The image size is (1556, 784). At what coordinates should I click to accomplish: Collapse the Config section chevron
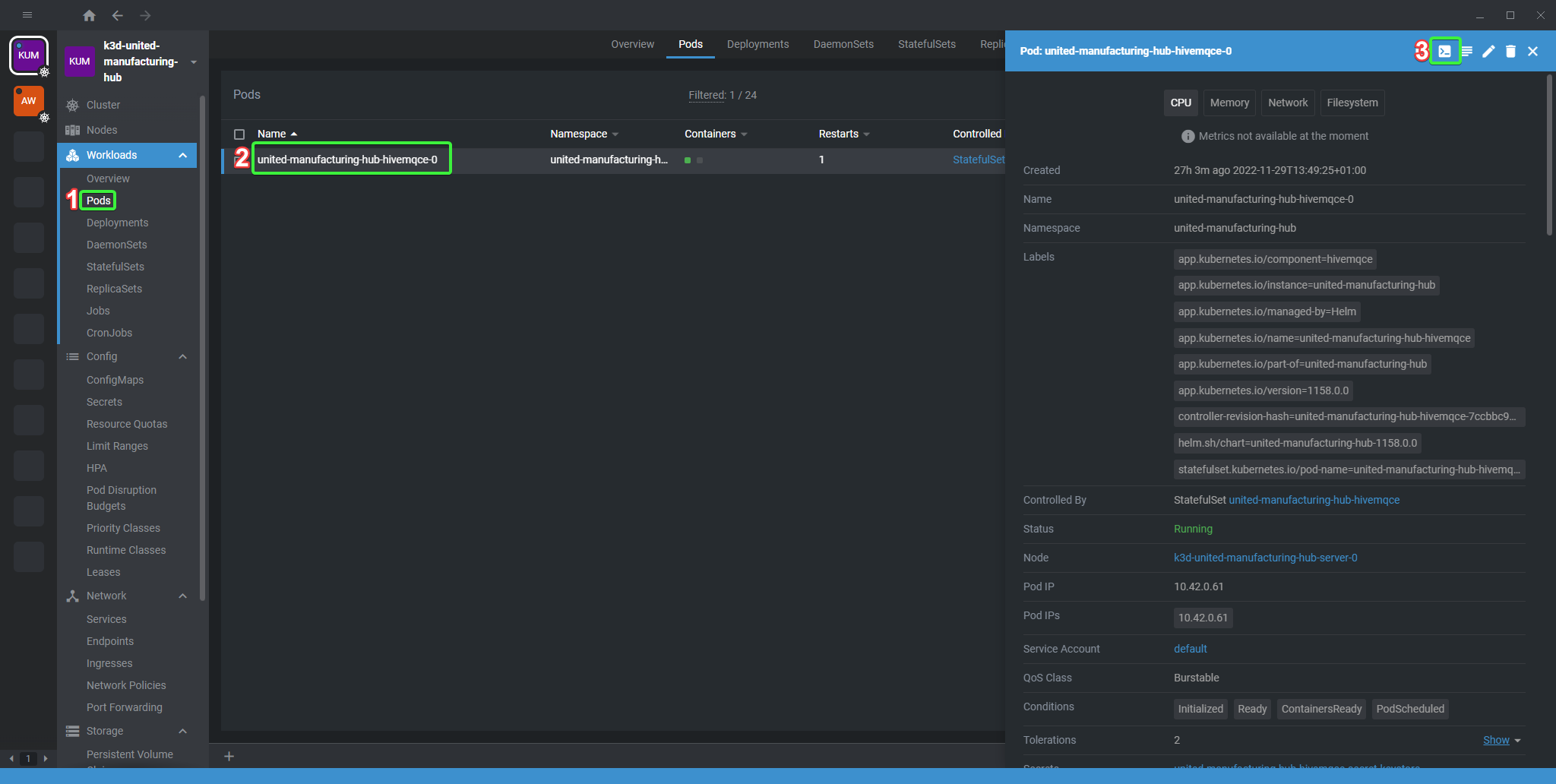(182, 356)
